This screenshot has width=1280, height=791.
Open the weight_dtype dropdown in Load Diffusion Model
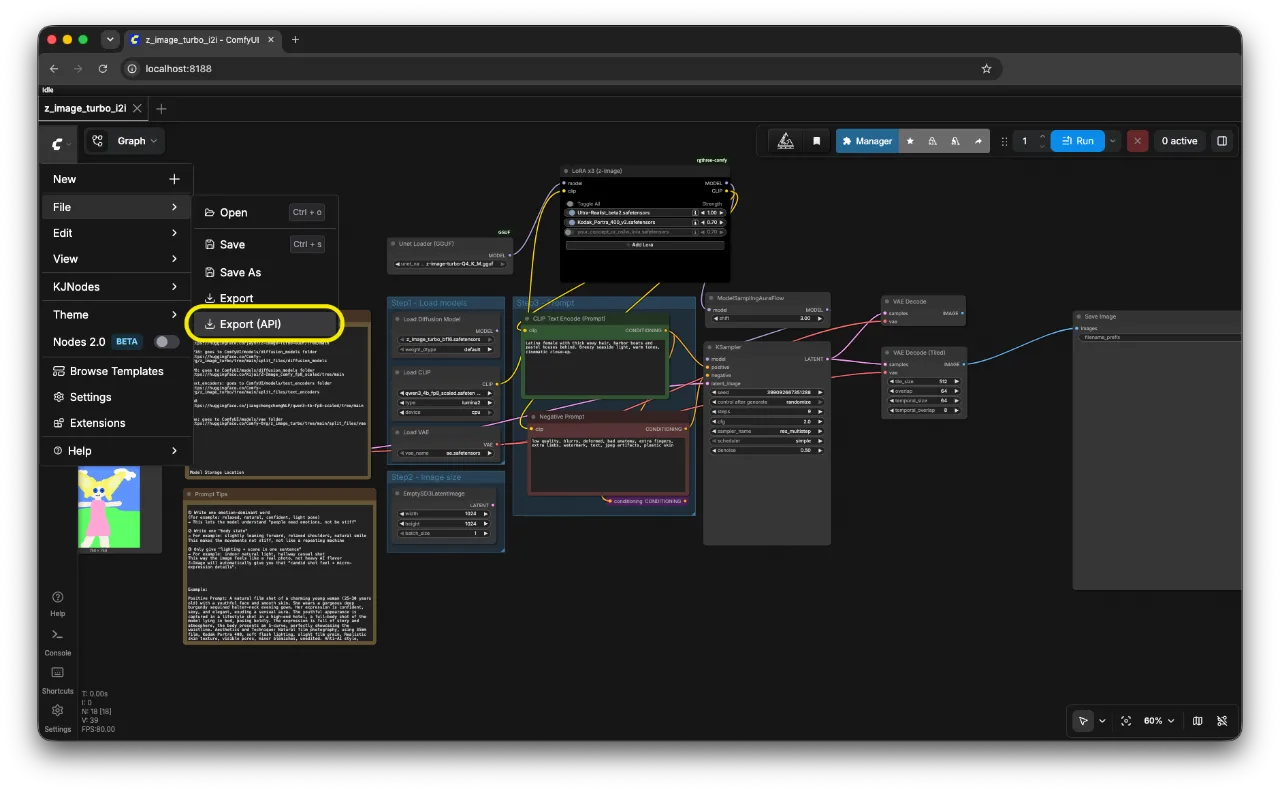click(446, 350)
